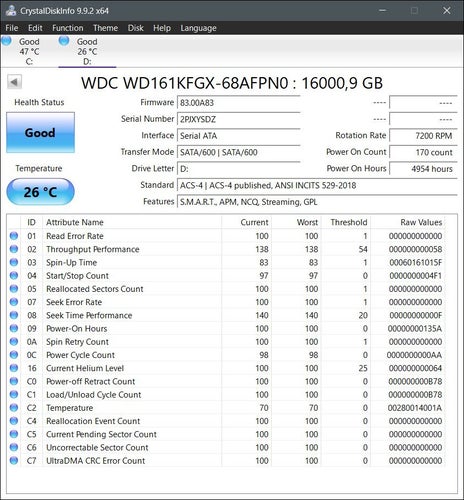Click the Serial Number field

tap(239, 119)
